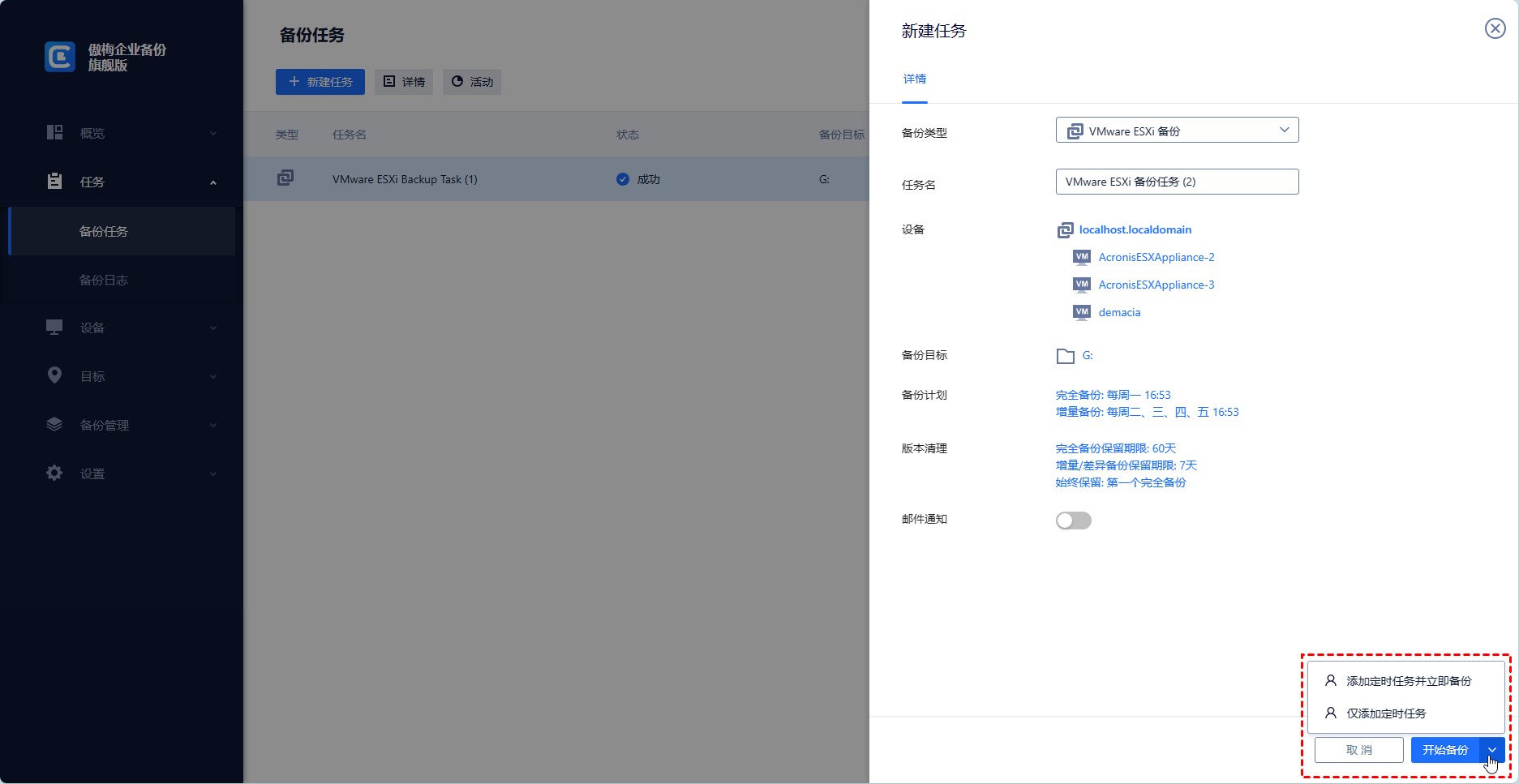Click the VM icon beside AcronisESXAppliance-2
The height and width of the screenshot is (784, 1519).
[1082, 257]
